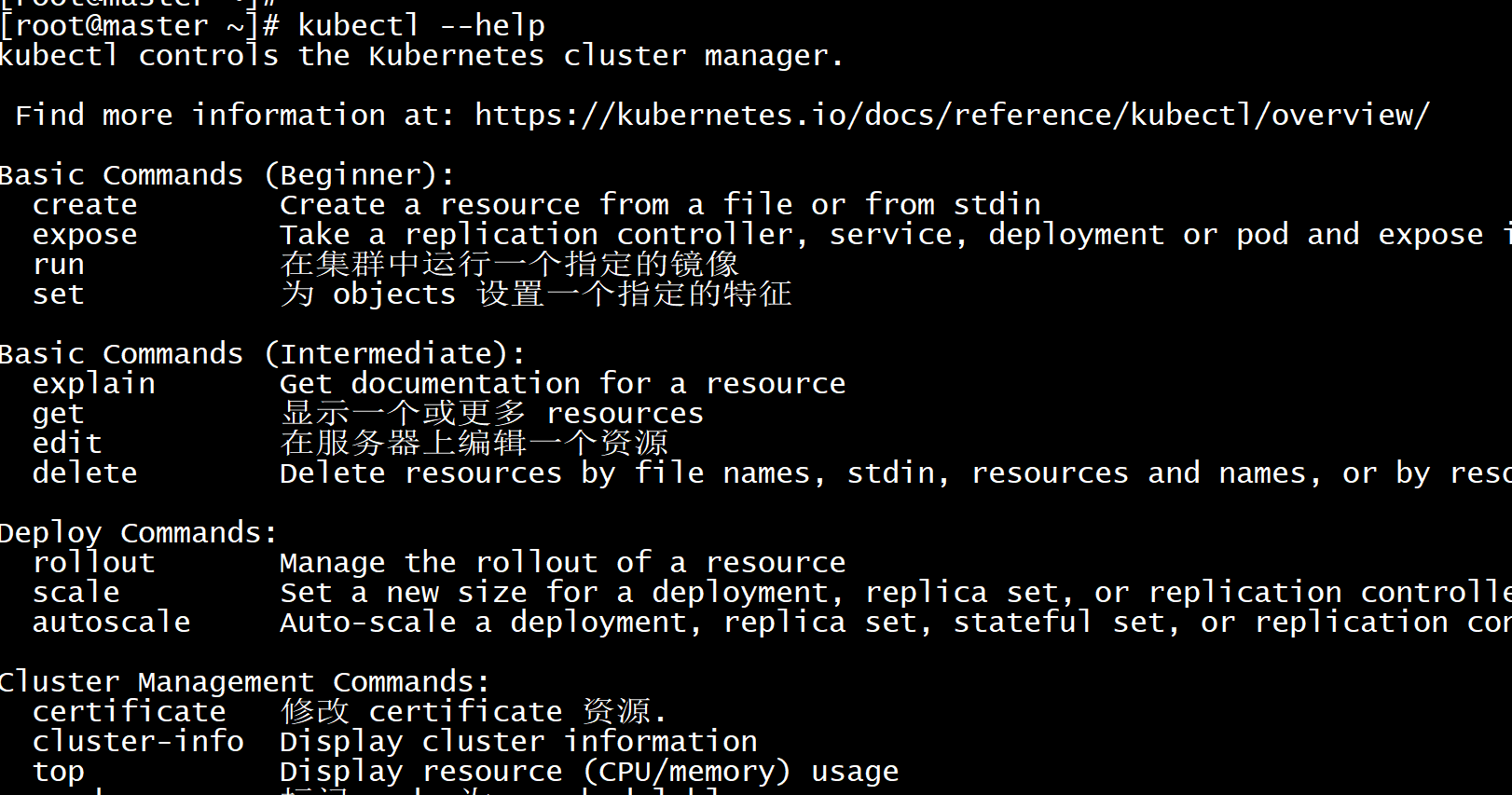
Task: Click the 'cluster-info' command name
Action: tap(139, 741)
